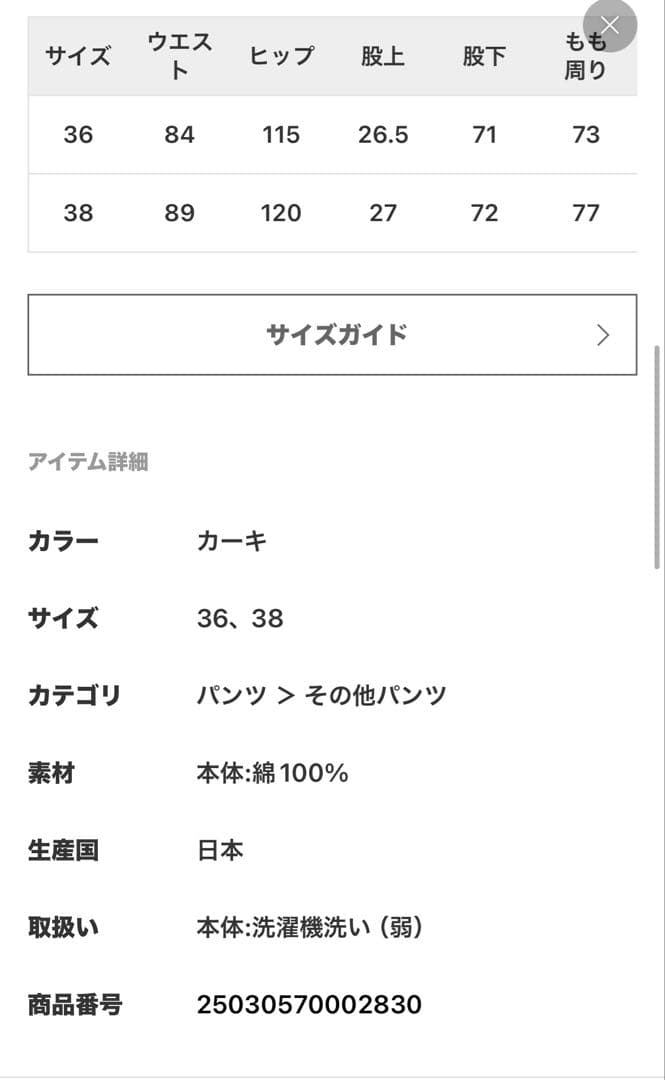The height and width of the screenshot is (1080, 665).
Task: Click the ウエスト column header
Action: point(180,56)
